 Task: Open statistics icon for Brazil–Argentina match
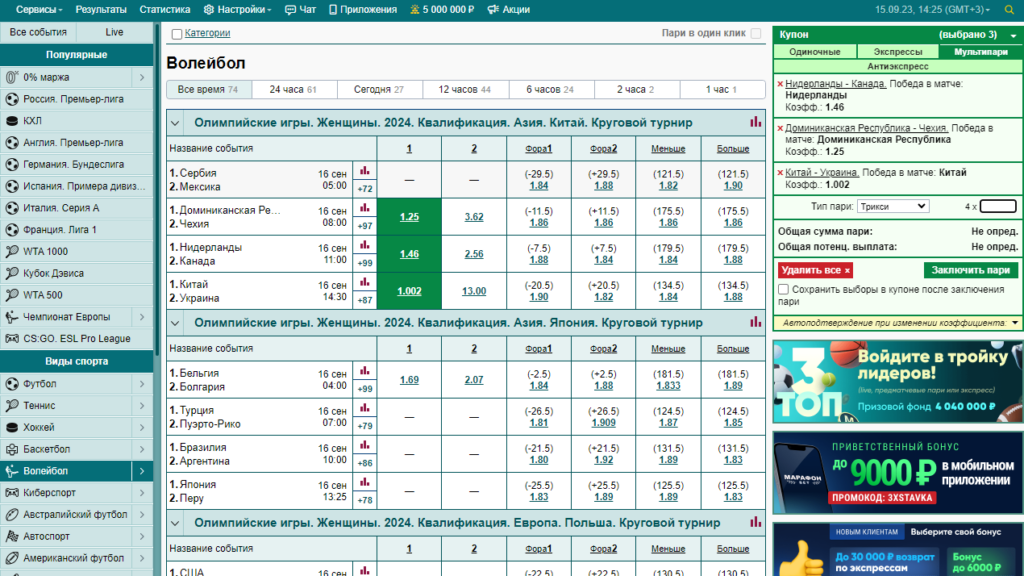click(364, 445)
